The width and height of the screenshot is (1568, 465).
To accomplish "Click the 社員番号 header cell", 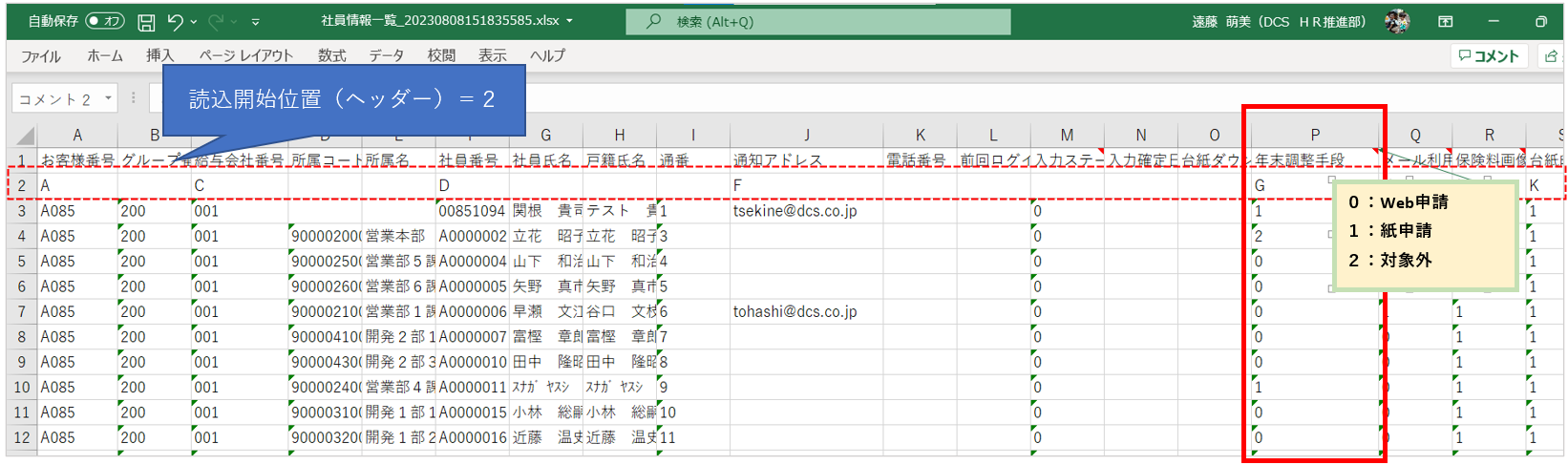I will (x=472, y=160).
